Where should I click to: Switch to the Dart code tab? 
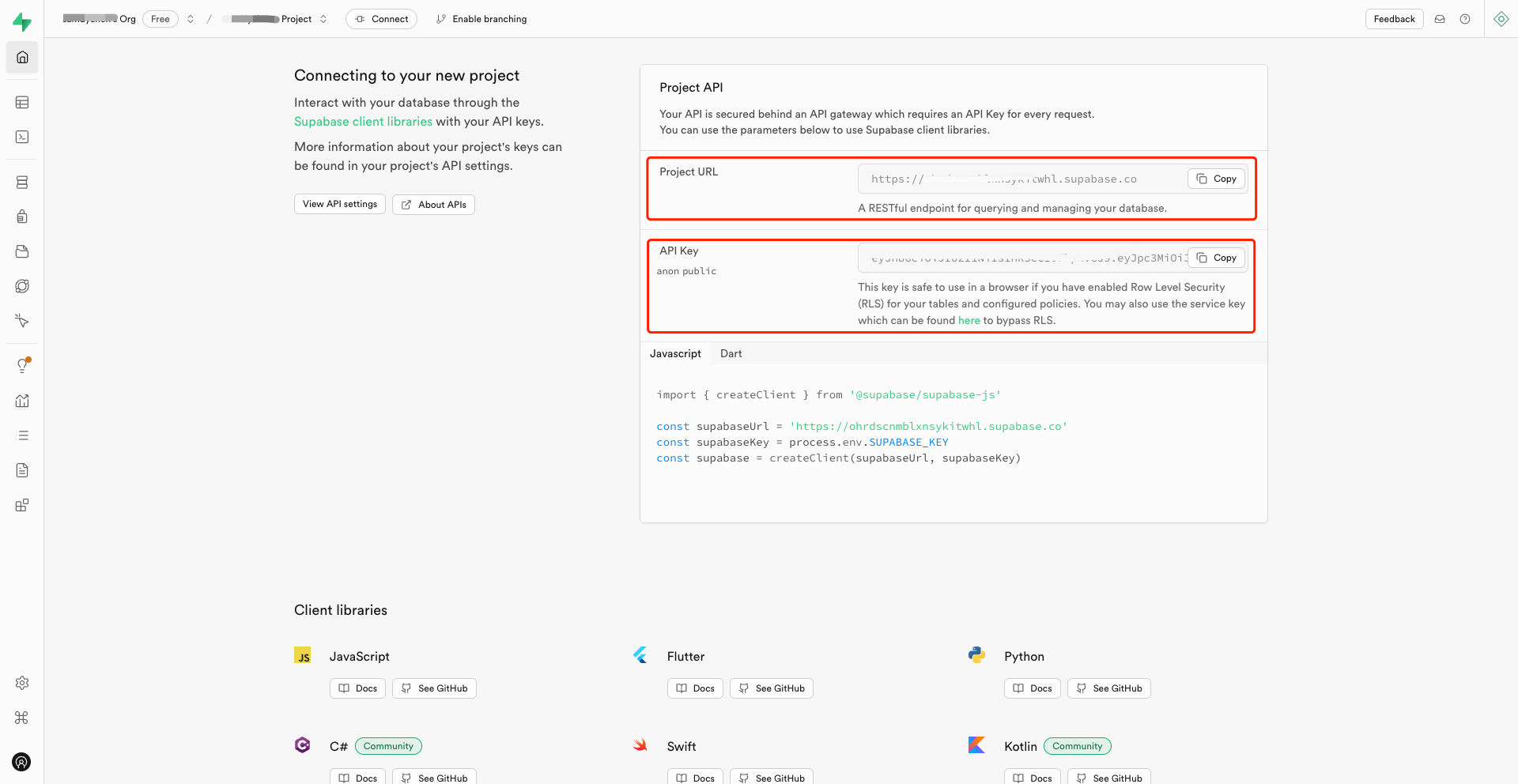[x=731, y=353]
